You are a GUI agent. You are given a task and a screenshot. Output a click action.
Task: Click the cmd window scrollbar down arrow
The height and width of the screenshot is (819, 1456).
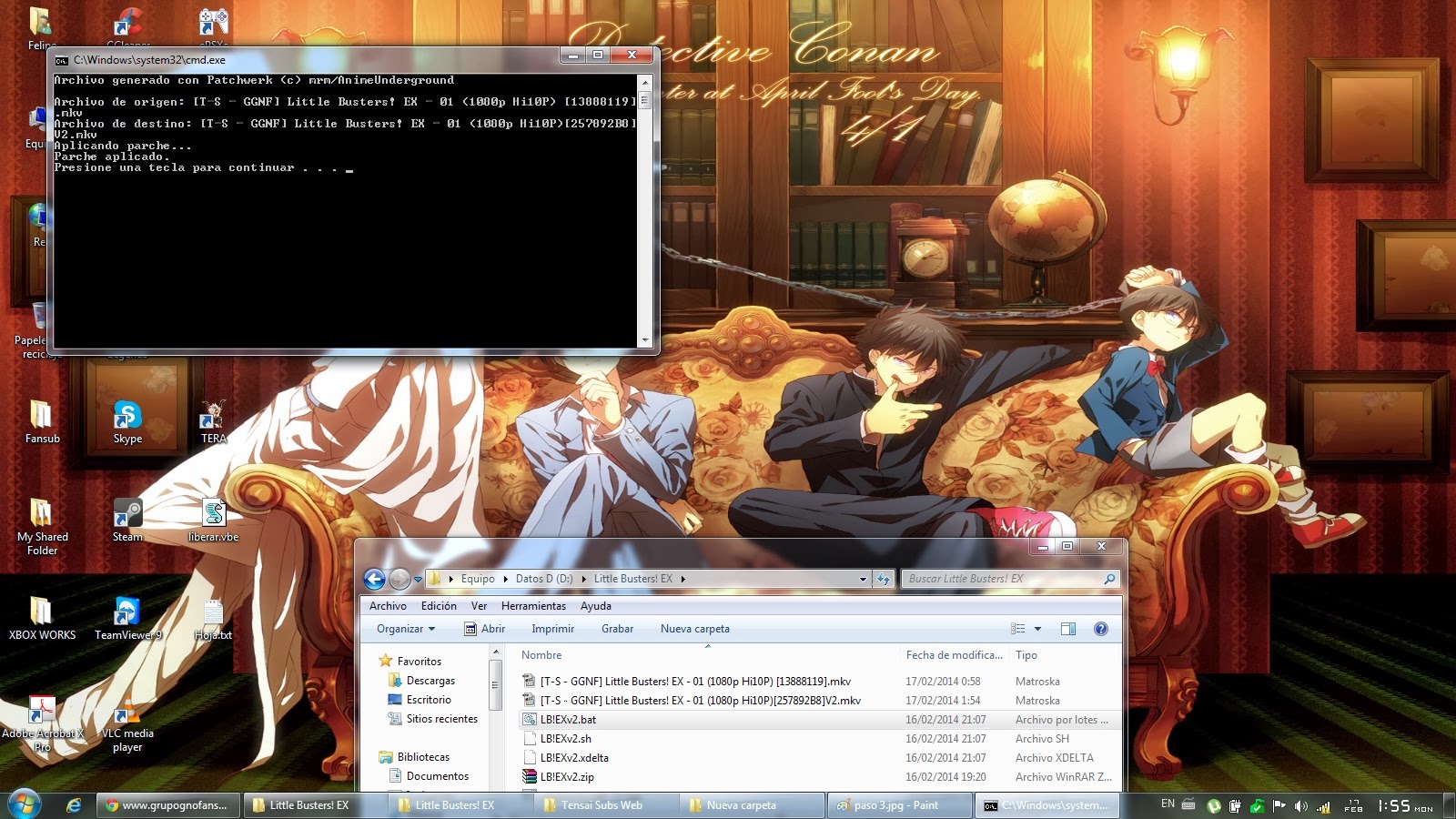[645, 340]
